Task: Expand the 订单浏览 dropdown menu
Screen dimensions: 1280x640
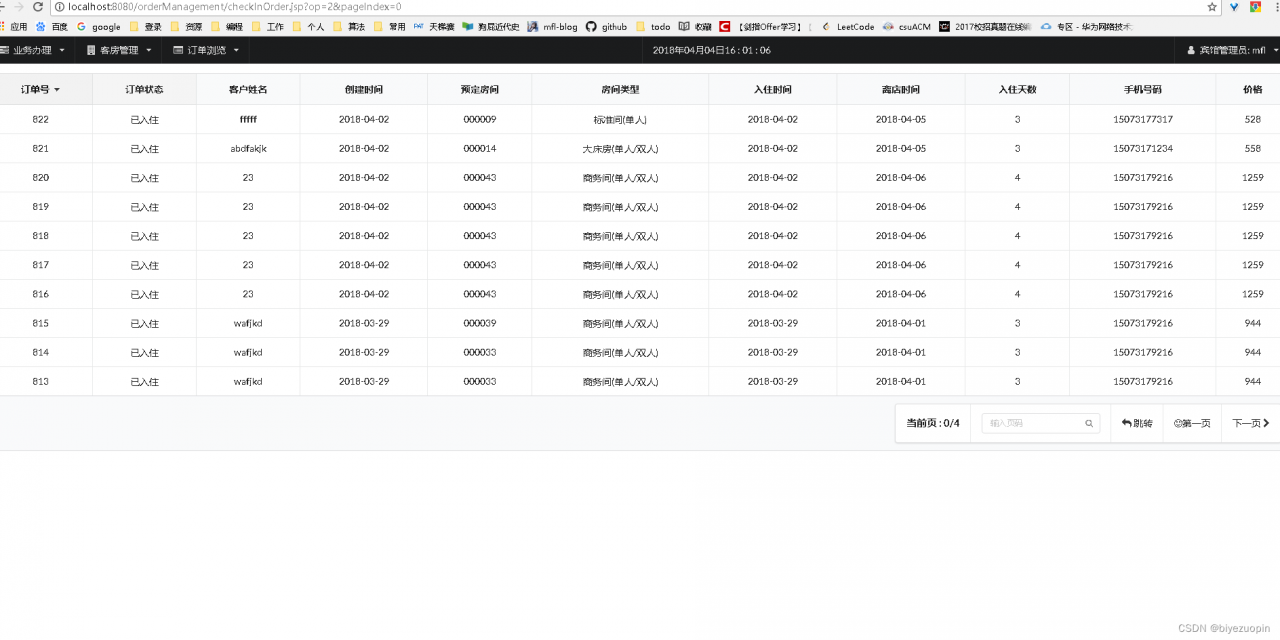Action: pyautogui.click(x=205, y=50)
